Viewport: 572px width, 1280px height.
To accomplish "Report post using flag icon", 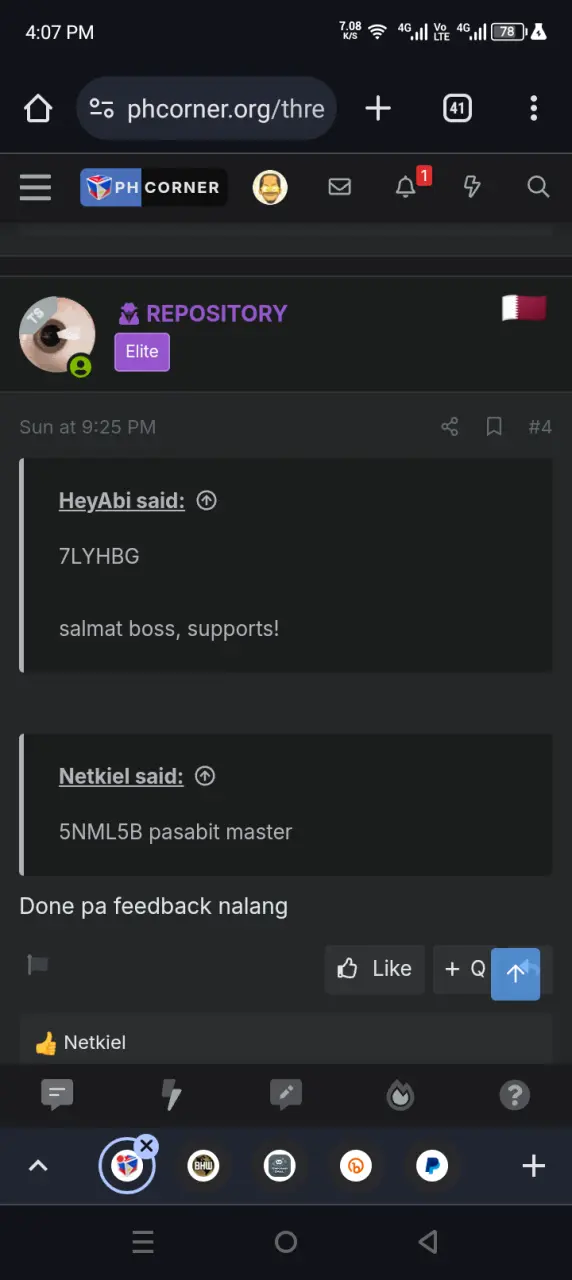I will point(38,965).
